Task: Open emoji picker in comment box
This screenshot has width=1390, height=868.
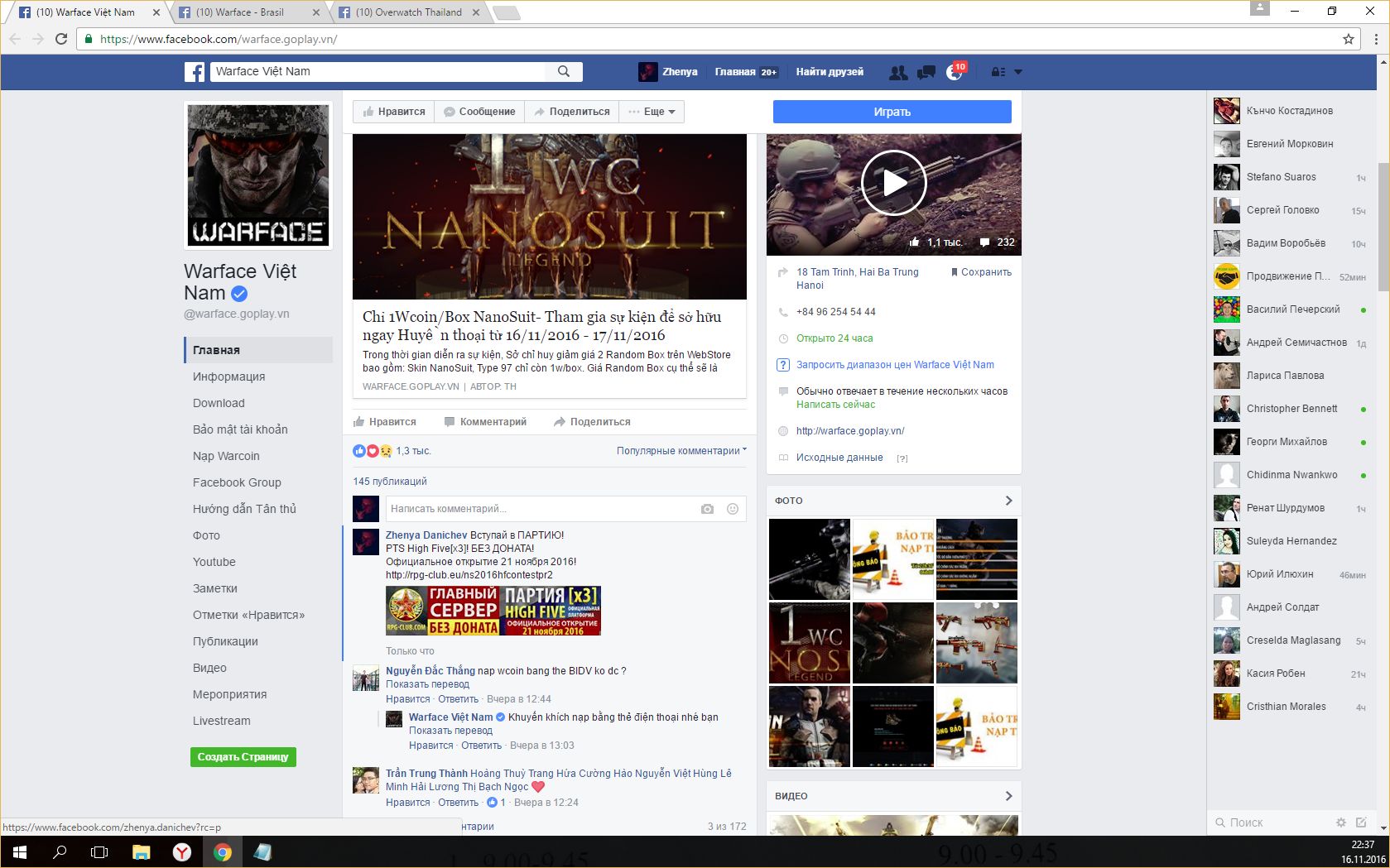Action: pos(733,509)
